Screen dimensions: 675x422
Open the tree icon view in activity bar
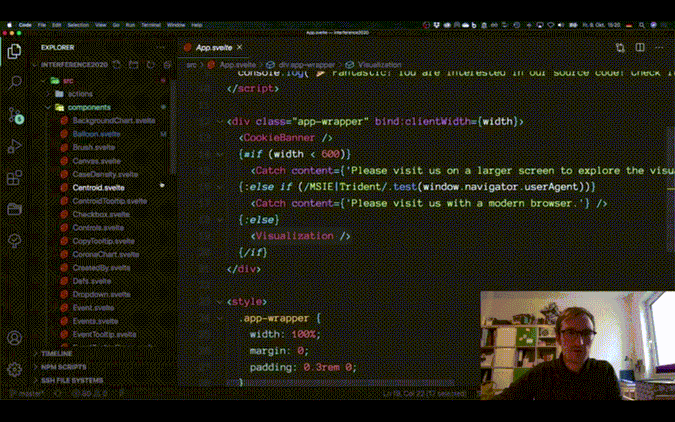click(14, 241)
